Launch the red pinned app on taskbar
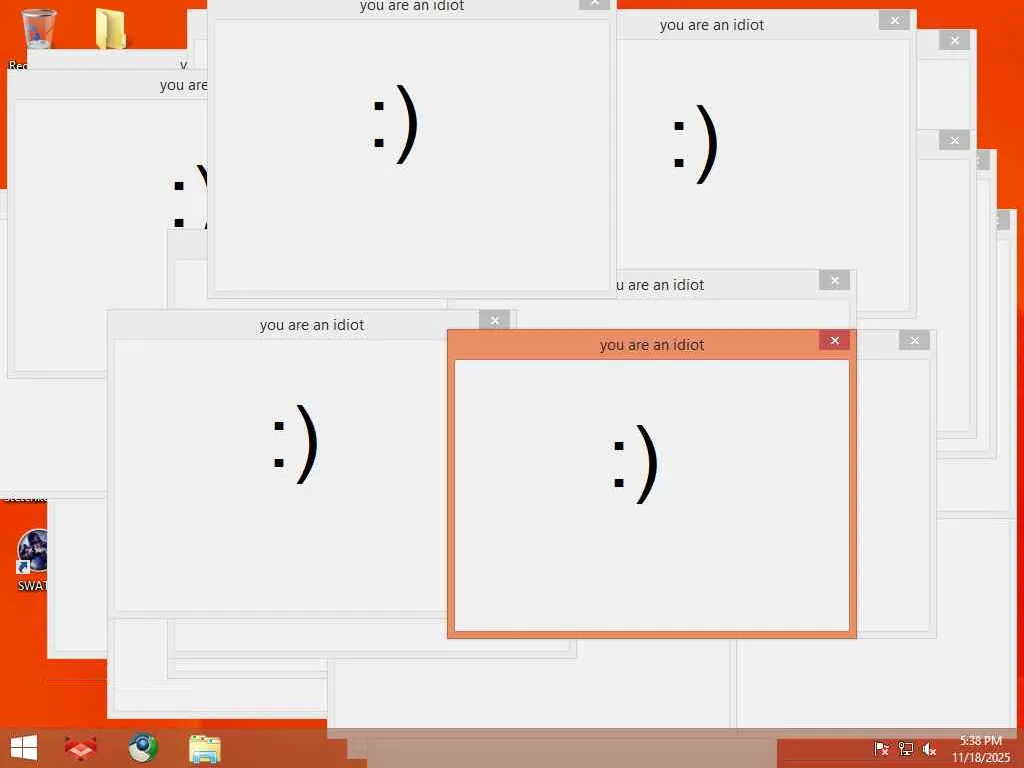This screenshot has height=768, width=1024. click(80, 748)
